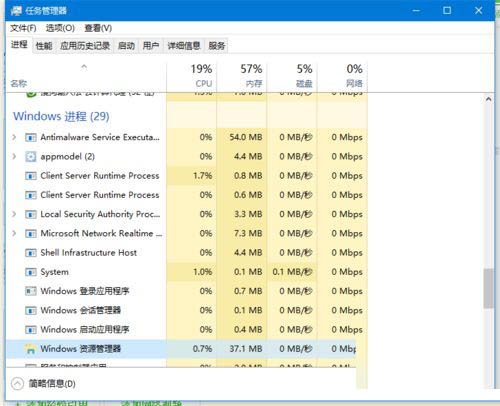Select the Antimalware Service Executable row name
Image resolution: width=500 pixels, height=406 pixels.
click(100, 137)
